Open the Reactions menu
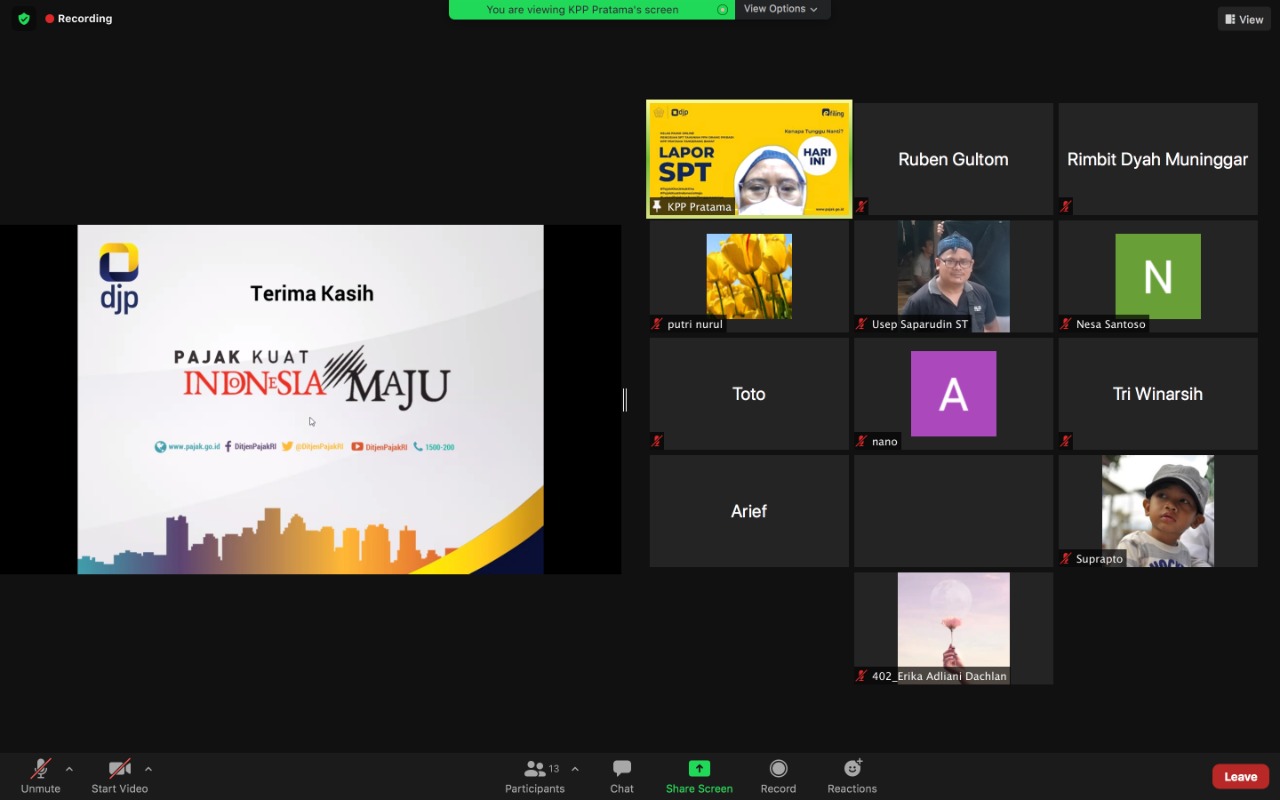Viewport: 1280px width, 800px height. (852, 775)
